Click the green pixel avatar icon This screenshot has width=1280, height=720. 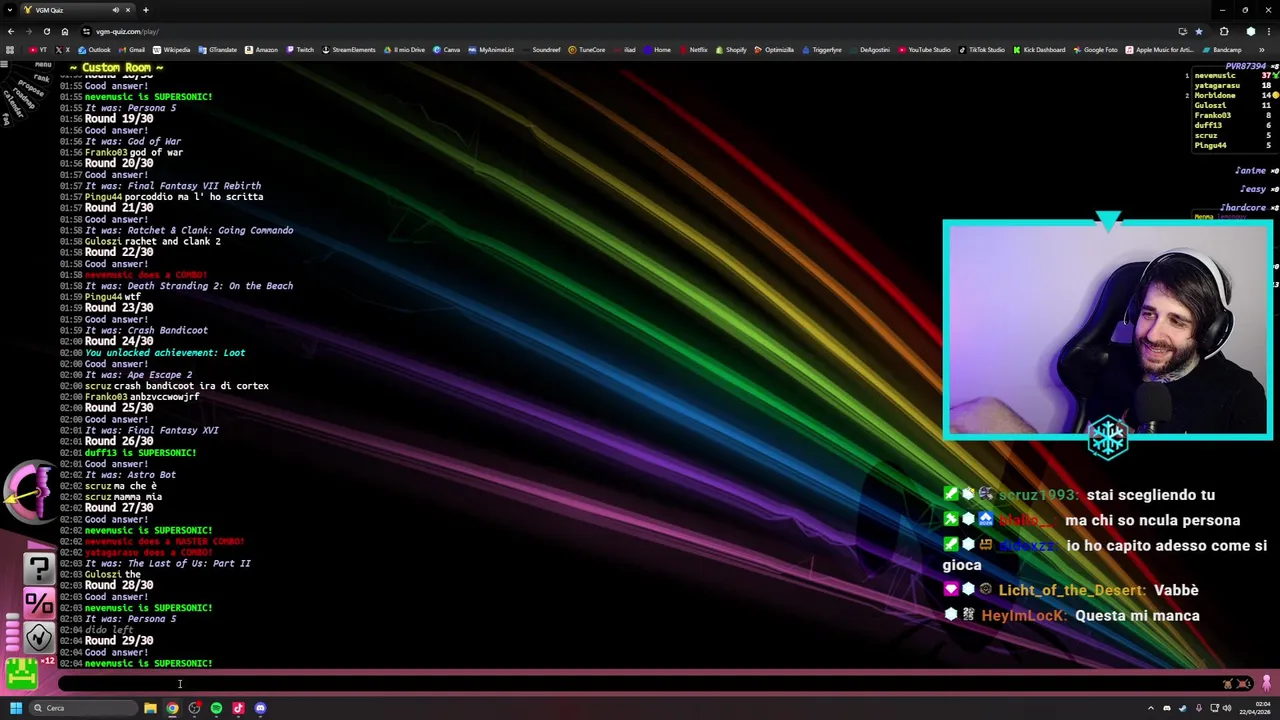21,675
